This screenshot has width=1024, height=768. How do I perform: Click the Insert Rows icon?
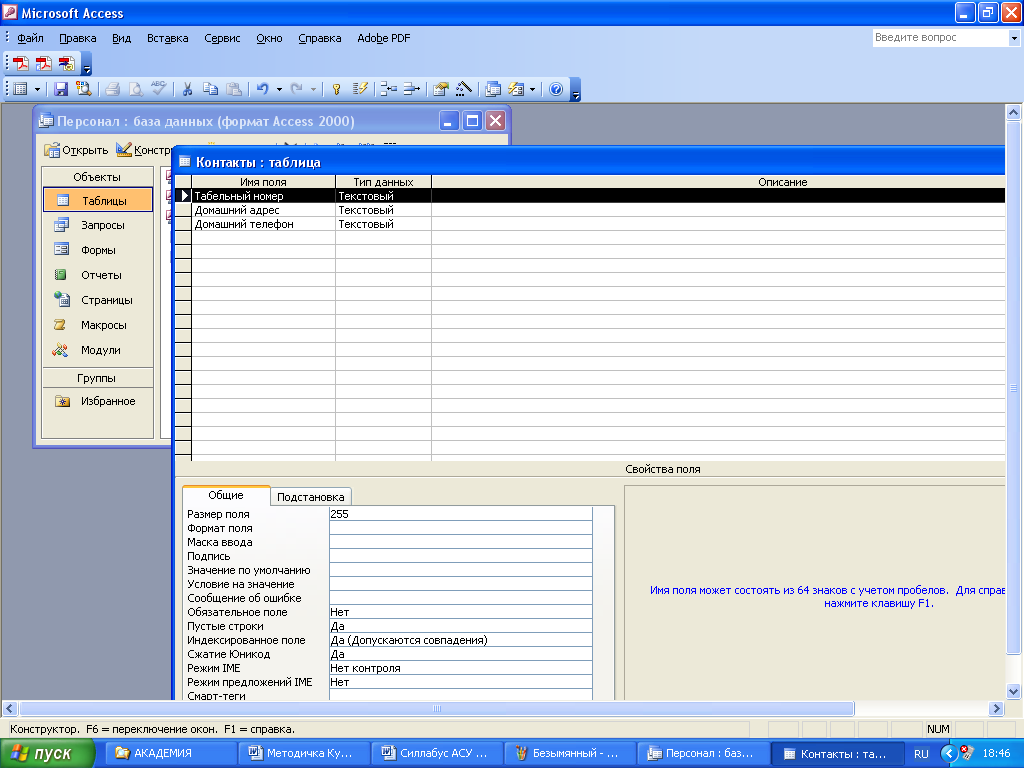(389, 89)
